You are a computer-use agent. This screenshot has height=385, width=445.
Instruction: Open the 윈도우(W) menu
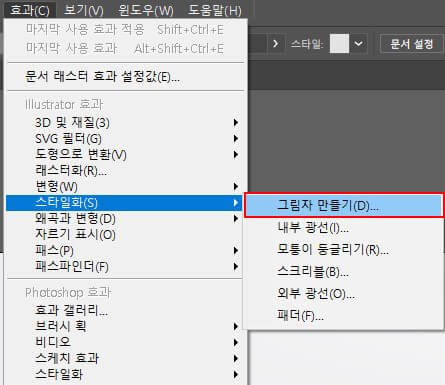[x=146, y=10]
